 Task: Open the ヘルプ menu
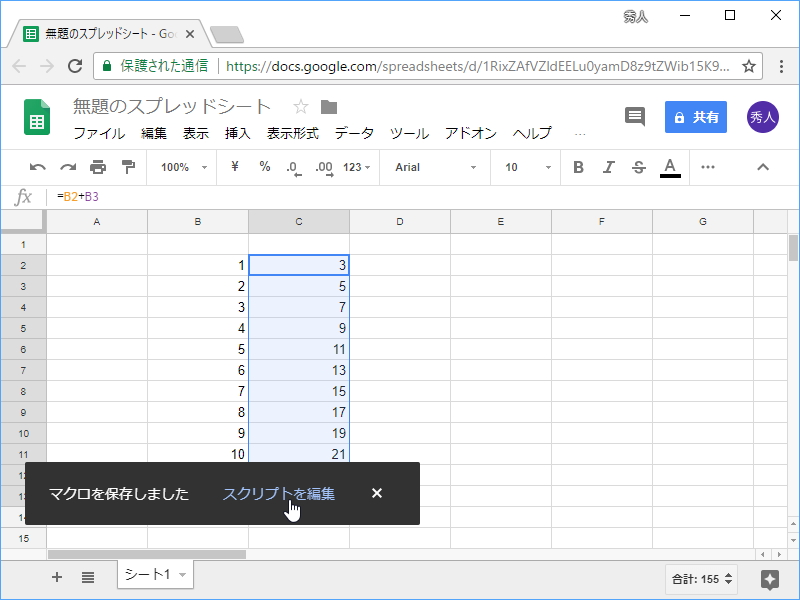point(532,134)
